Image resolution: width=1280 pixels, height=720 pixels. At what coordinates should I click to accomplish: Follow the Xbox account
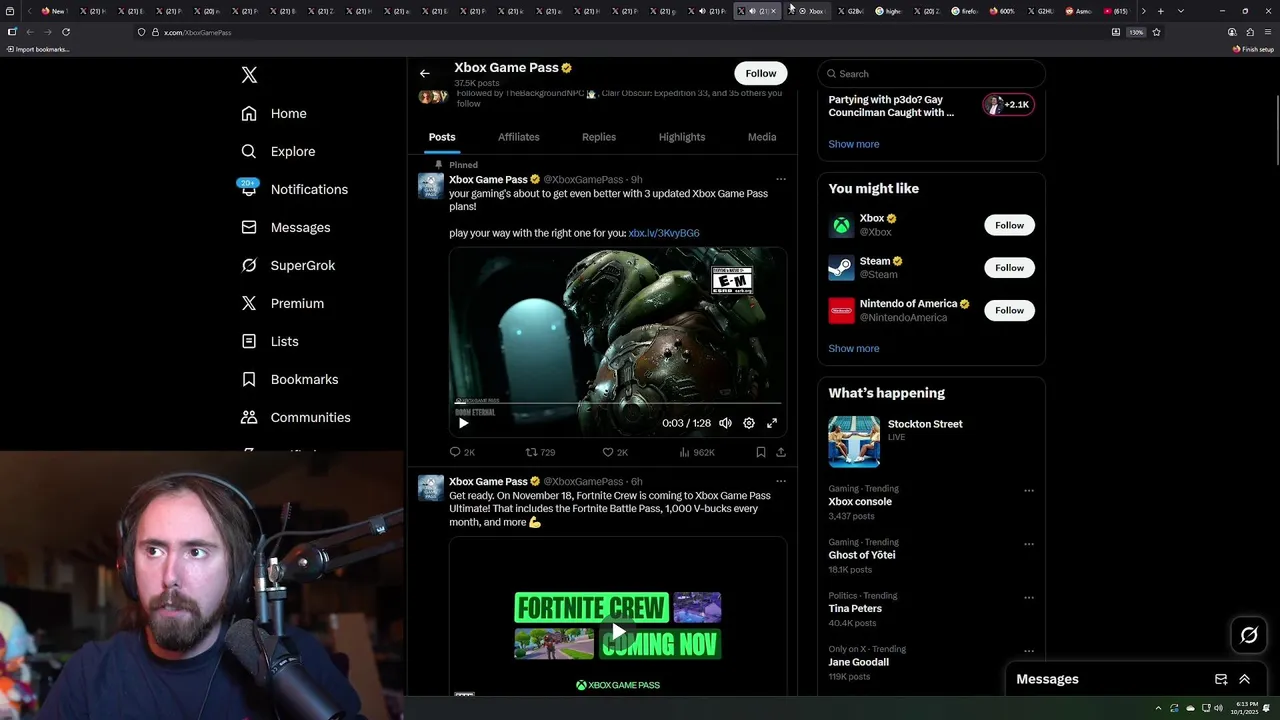point(1009,225)
